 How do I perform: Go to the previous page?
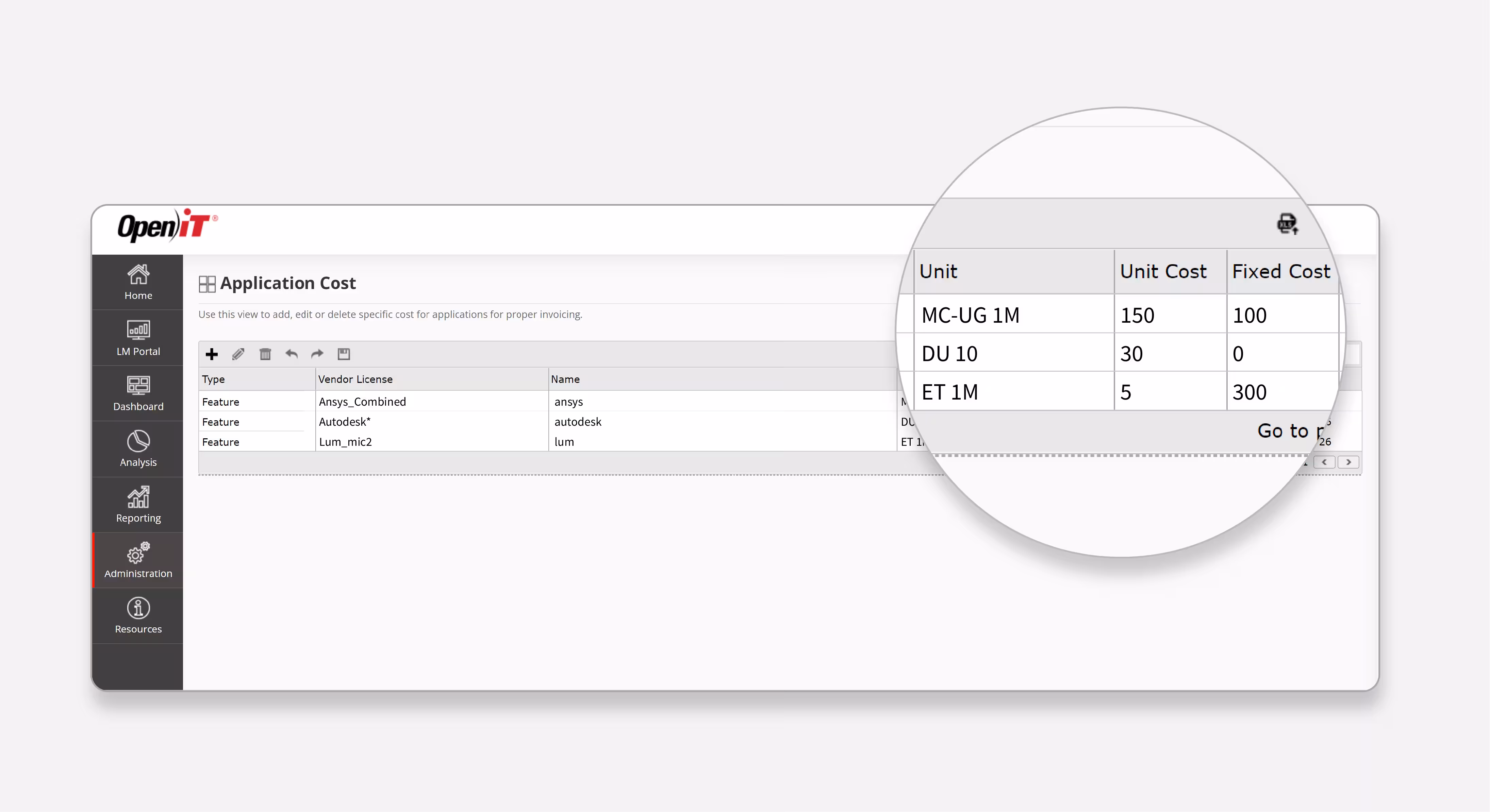tap(1324, 462)
